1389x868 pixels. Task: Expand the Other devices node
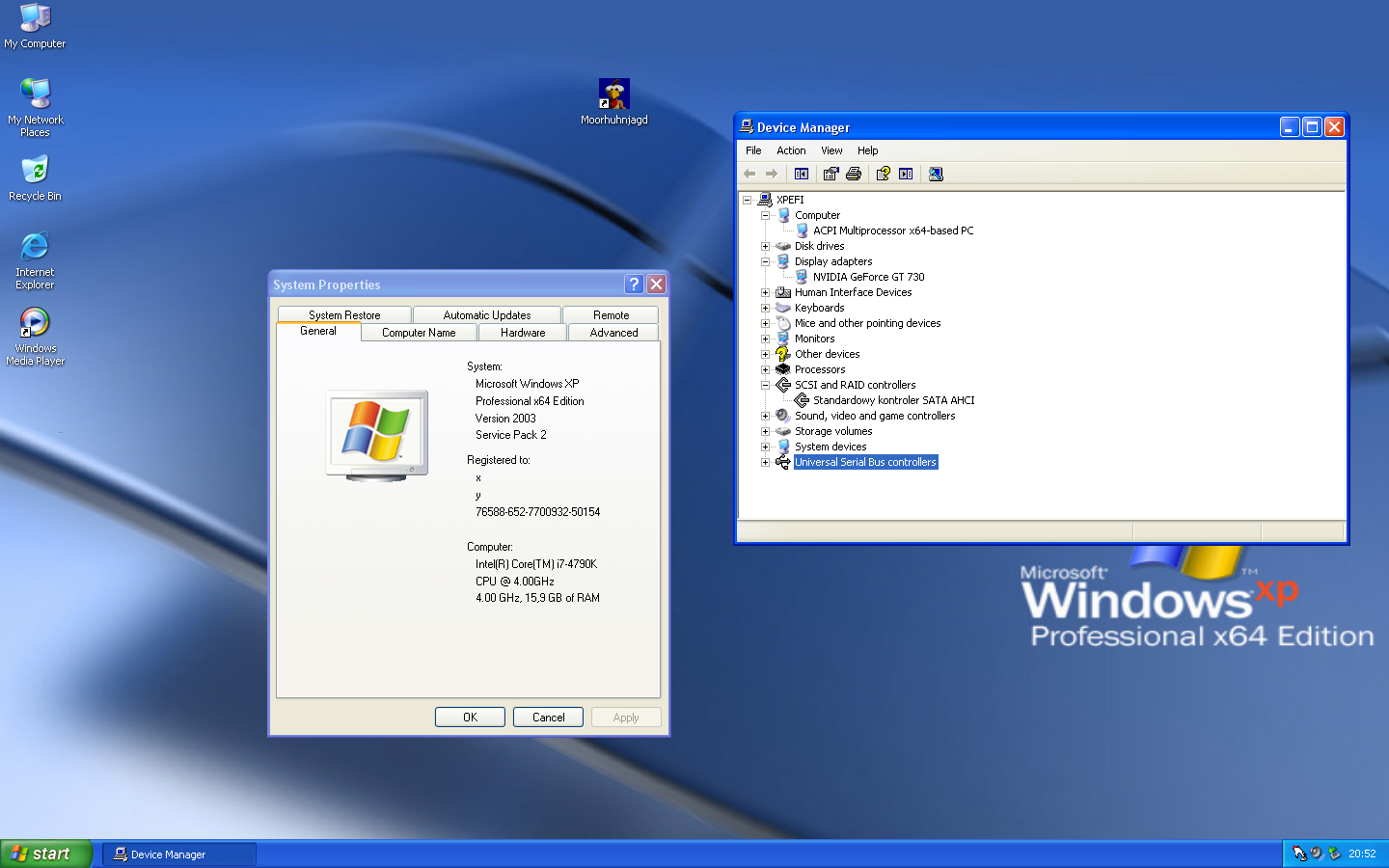[x=765, y=354]
